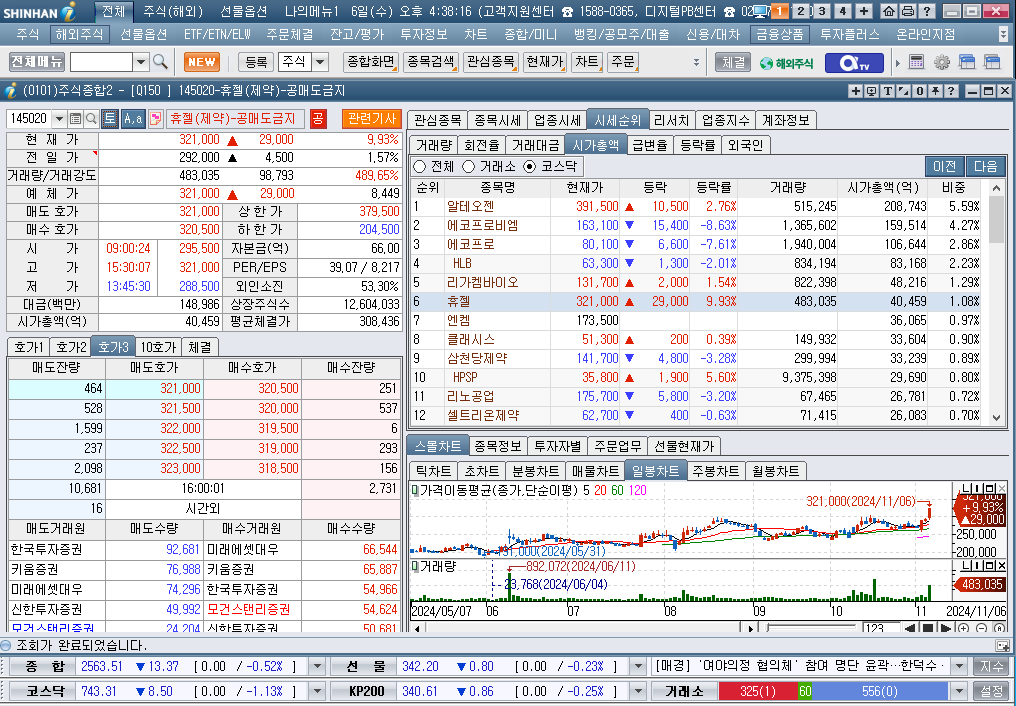Open the menu search box dropdown arrow

[x=141, y=62]
